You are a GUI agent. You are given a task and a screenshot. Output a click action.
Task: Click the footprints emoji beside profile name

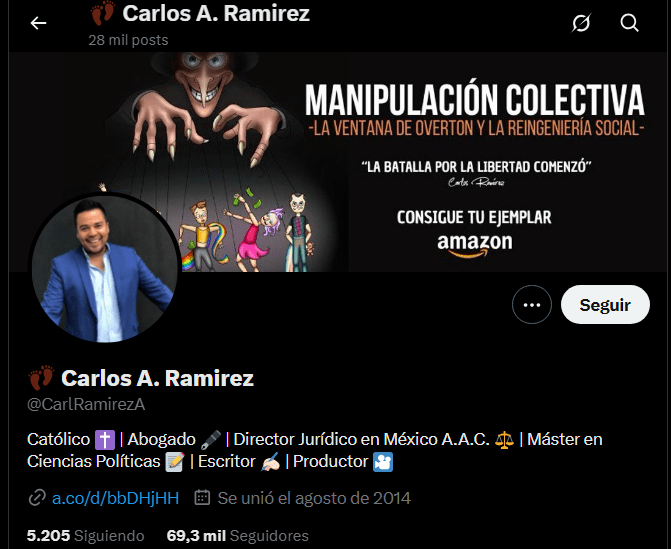tap(41, 377)
